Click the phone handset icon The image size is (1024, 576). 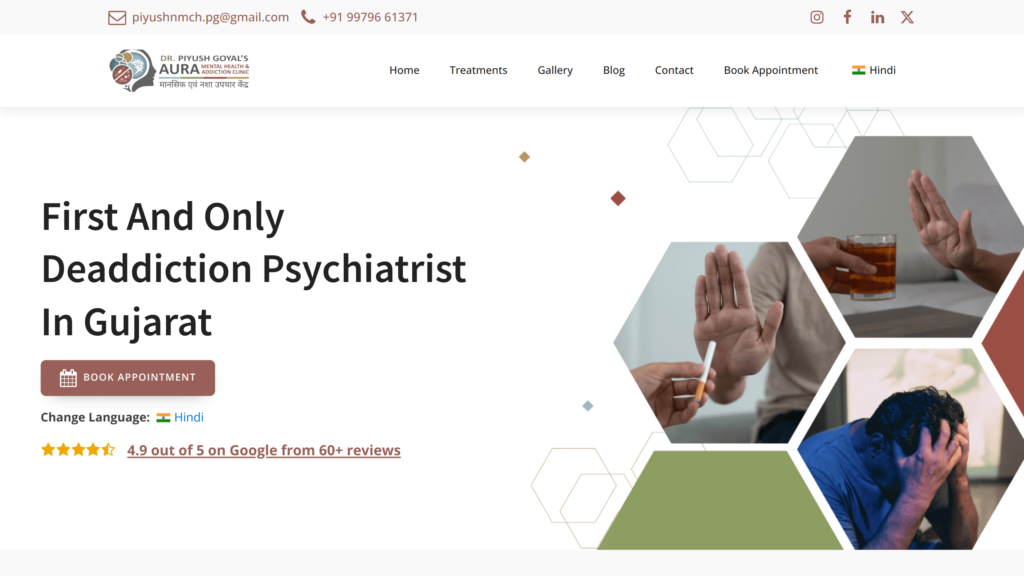308,17
